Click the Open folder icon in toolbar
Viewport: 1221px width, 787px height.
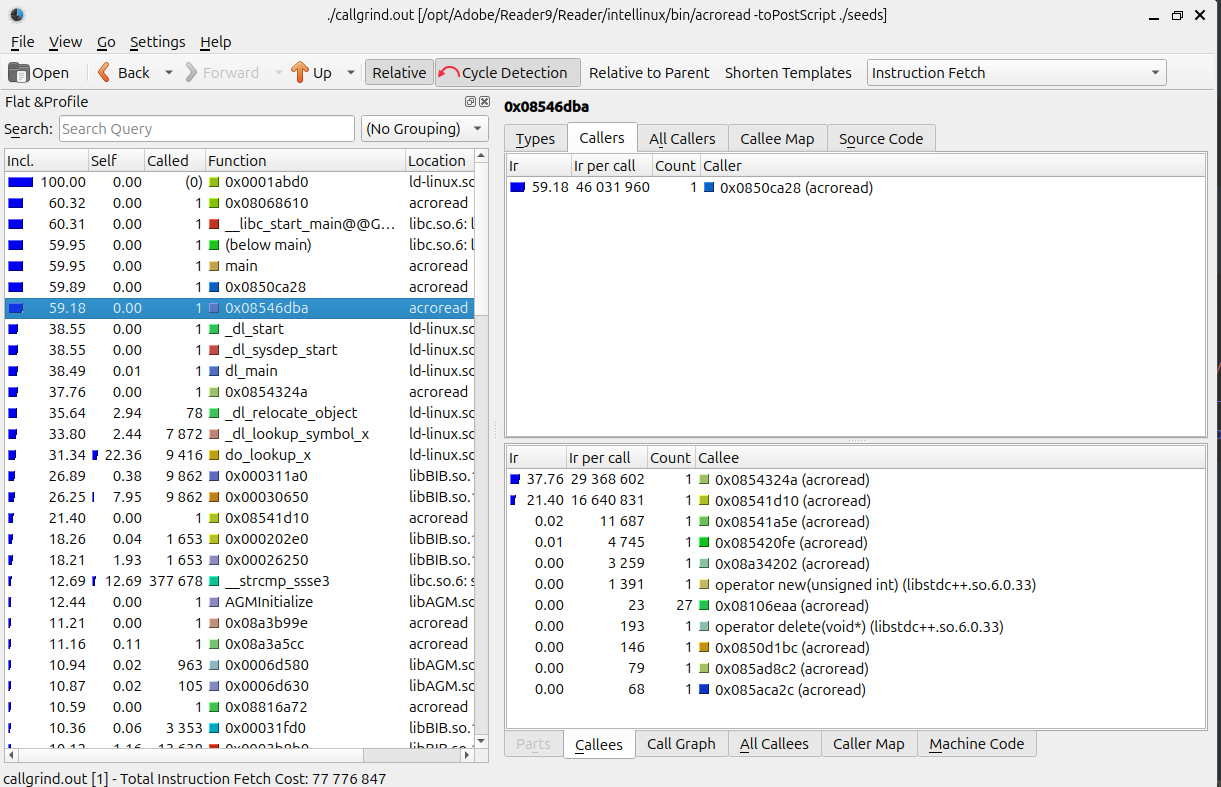[x=19, y=73]
